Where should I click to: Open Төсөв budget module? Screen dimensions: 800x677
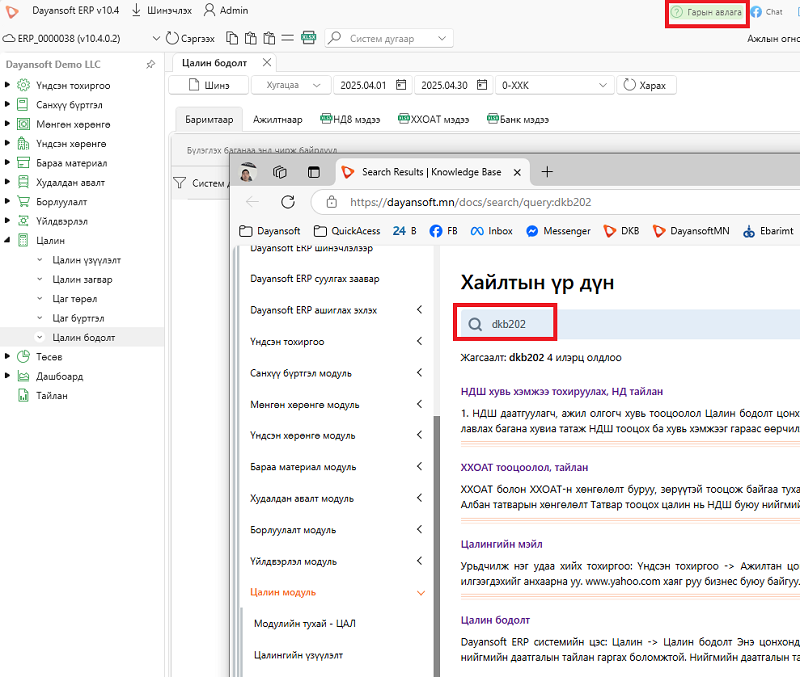tap(49, 357)
